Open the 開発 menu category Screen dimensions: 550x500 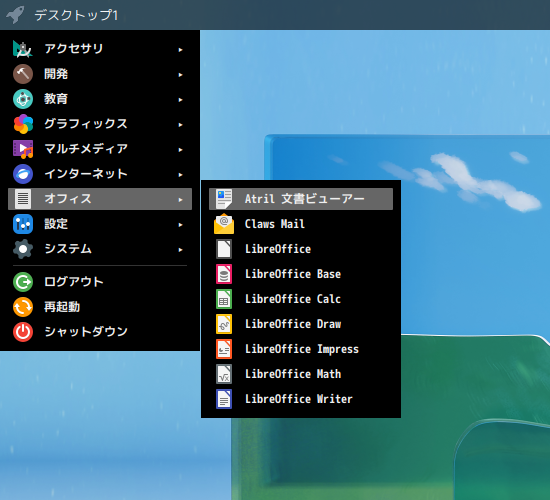pos(100,74)
